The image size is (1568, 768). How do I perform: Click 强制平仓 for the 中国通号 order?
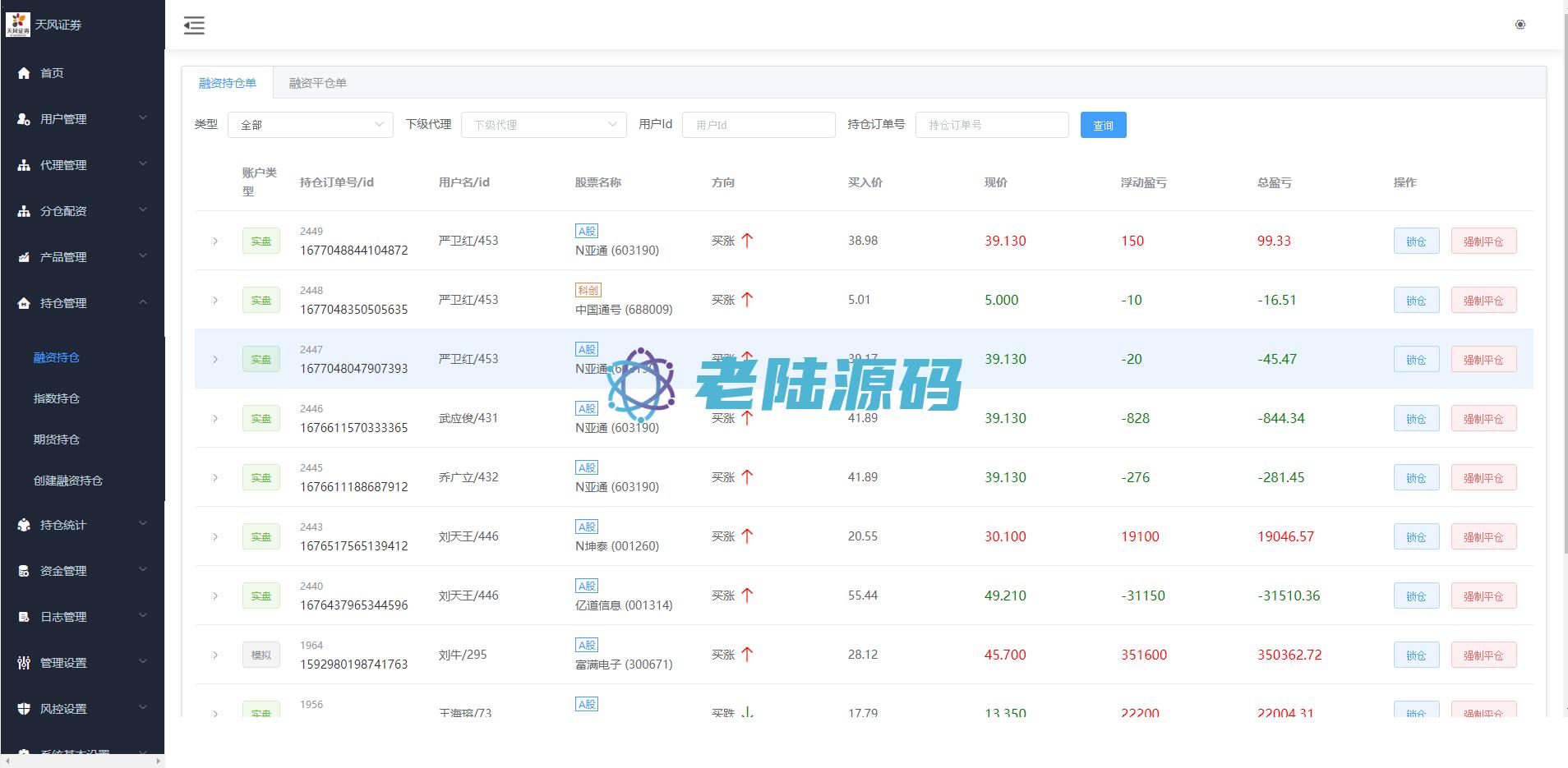pos(1483,300)
